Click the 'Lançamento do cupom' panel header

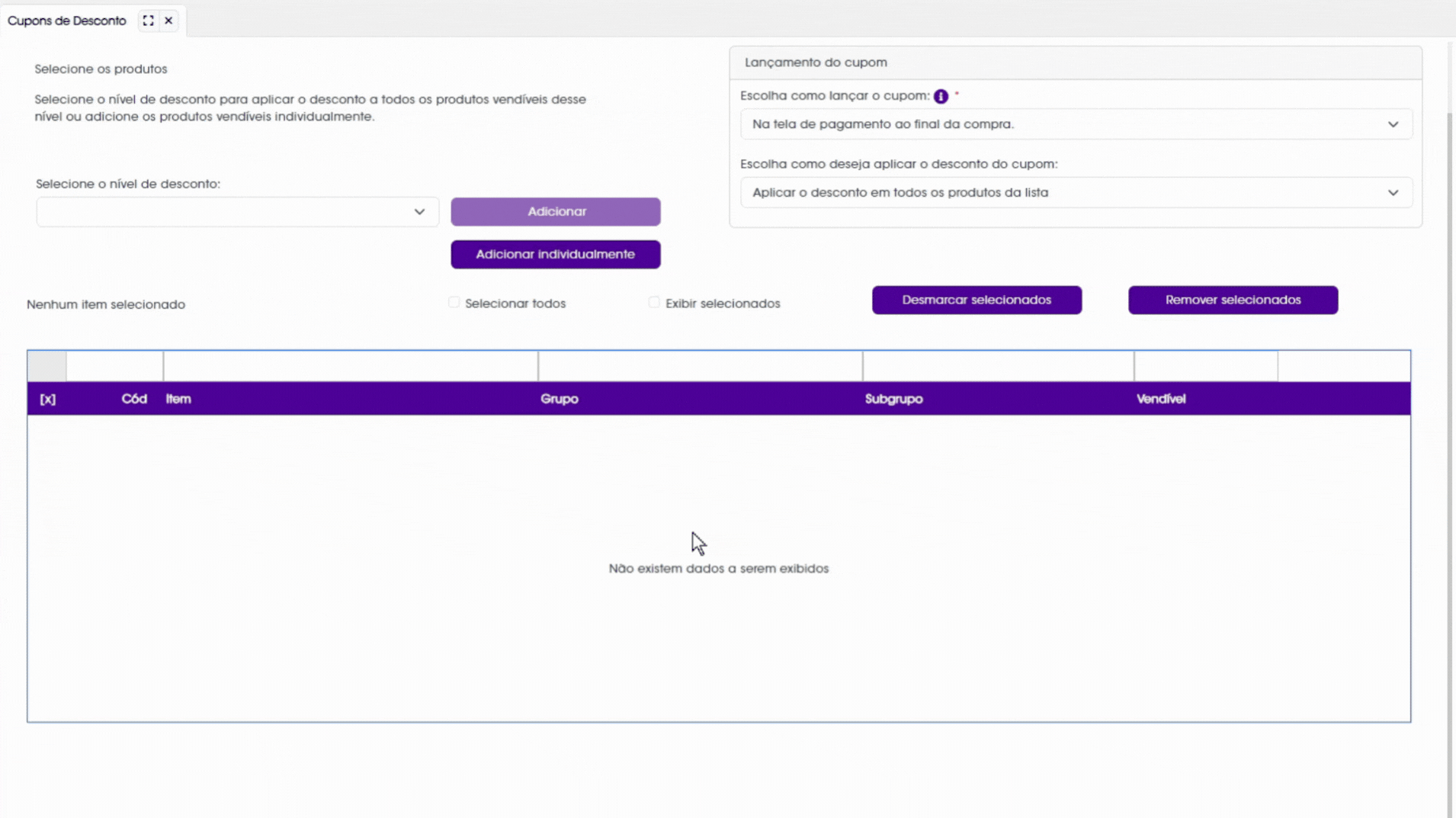(1076, 63)
